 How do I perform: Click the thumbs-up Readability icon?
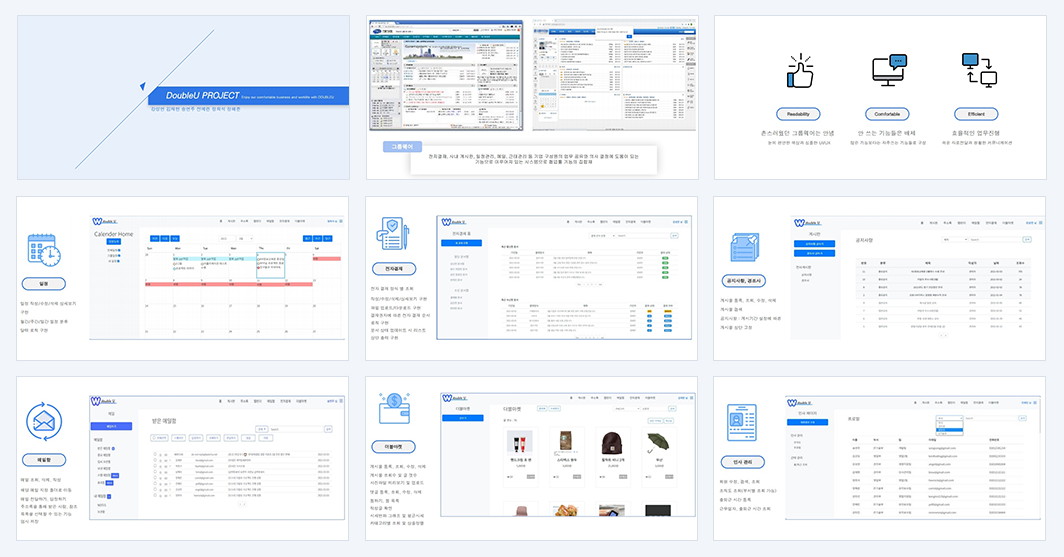[799, 71]
